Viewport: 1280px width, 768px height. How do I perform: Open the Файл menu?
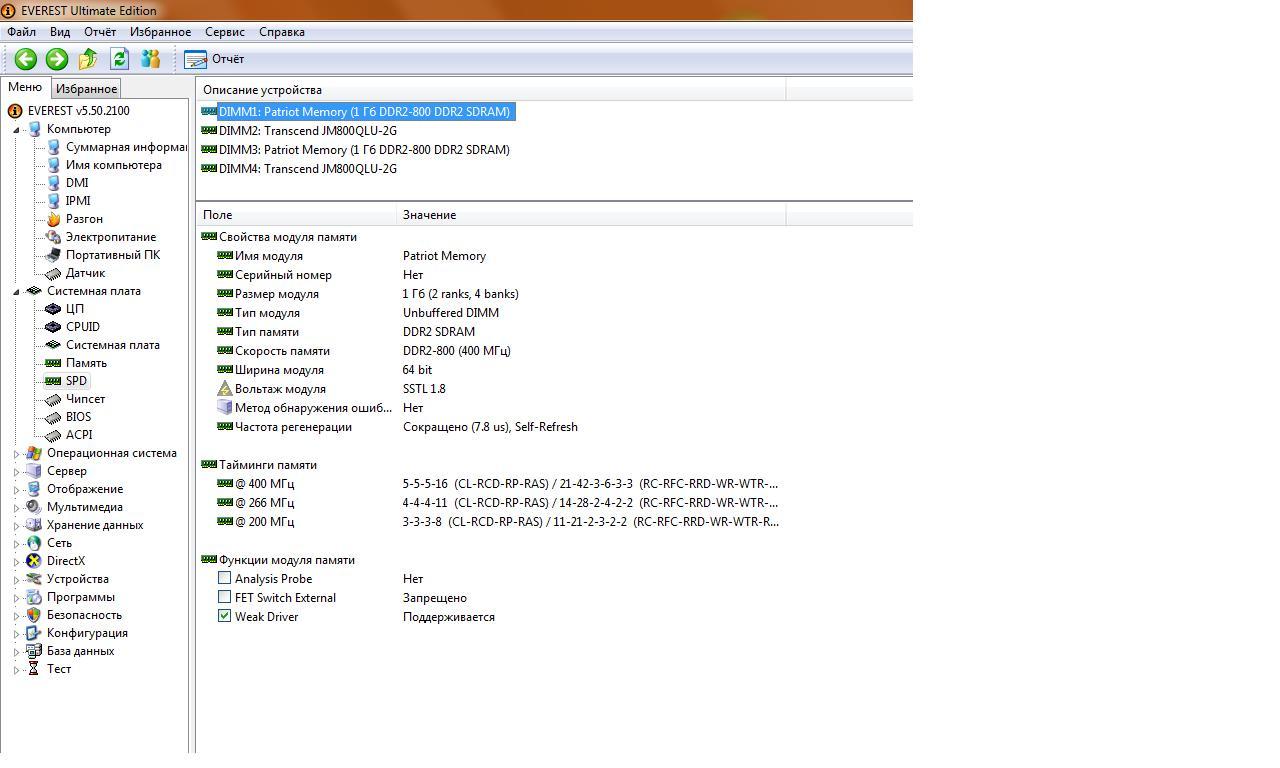coord(21,32)
